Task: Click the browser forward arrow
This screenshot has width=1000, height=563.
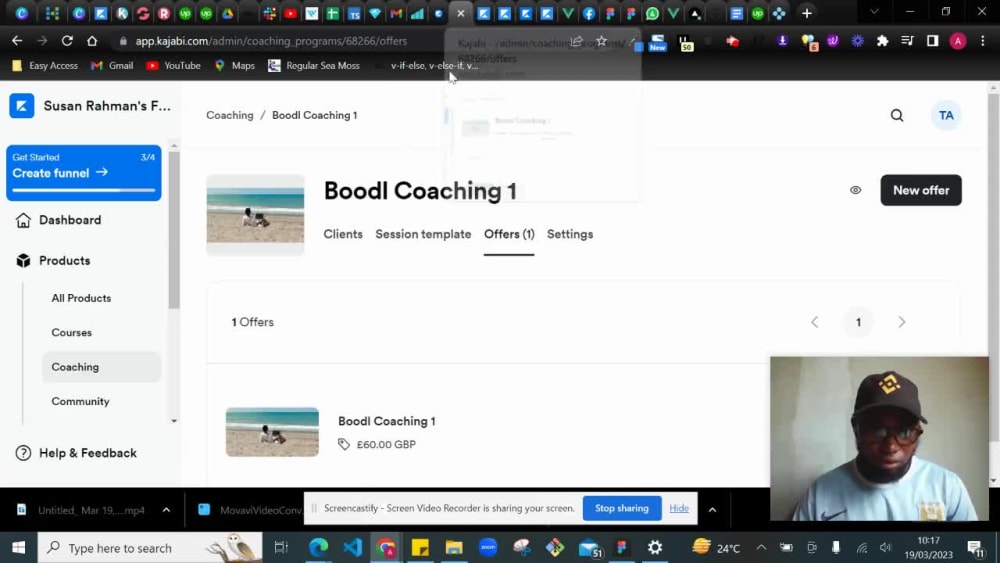Action: tap(42, 41)
